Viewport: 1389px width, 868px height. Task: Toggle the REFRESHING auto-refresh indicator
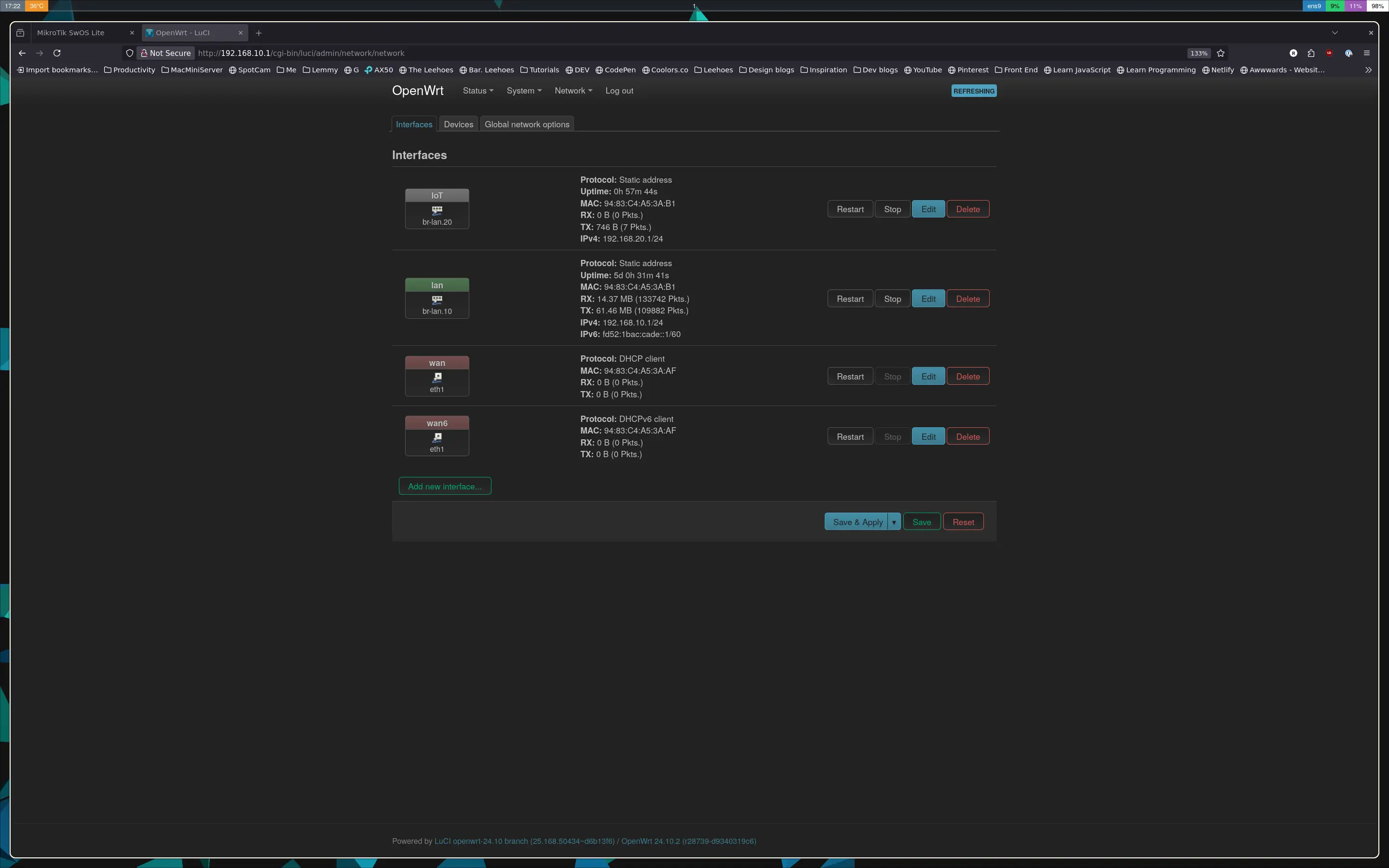click(x=973, y=91)
